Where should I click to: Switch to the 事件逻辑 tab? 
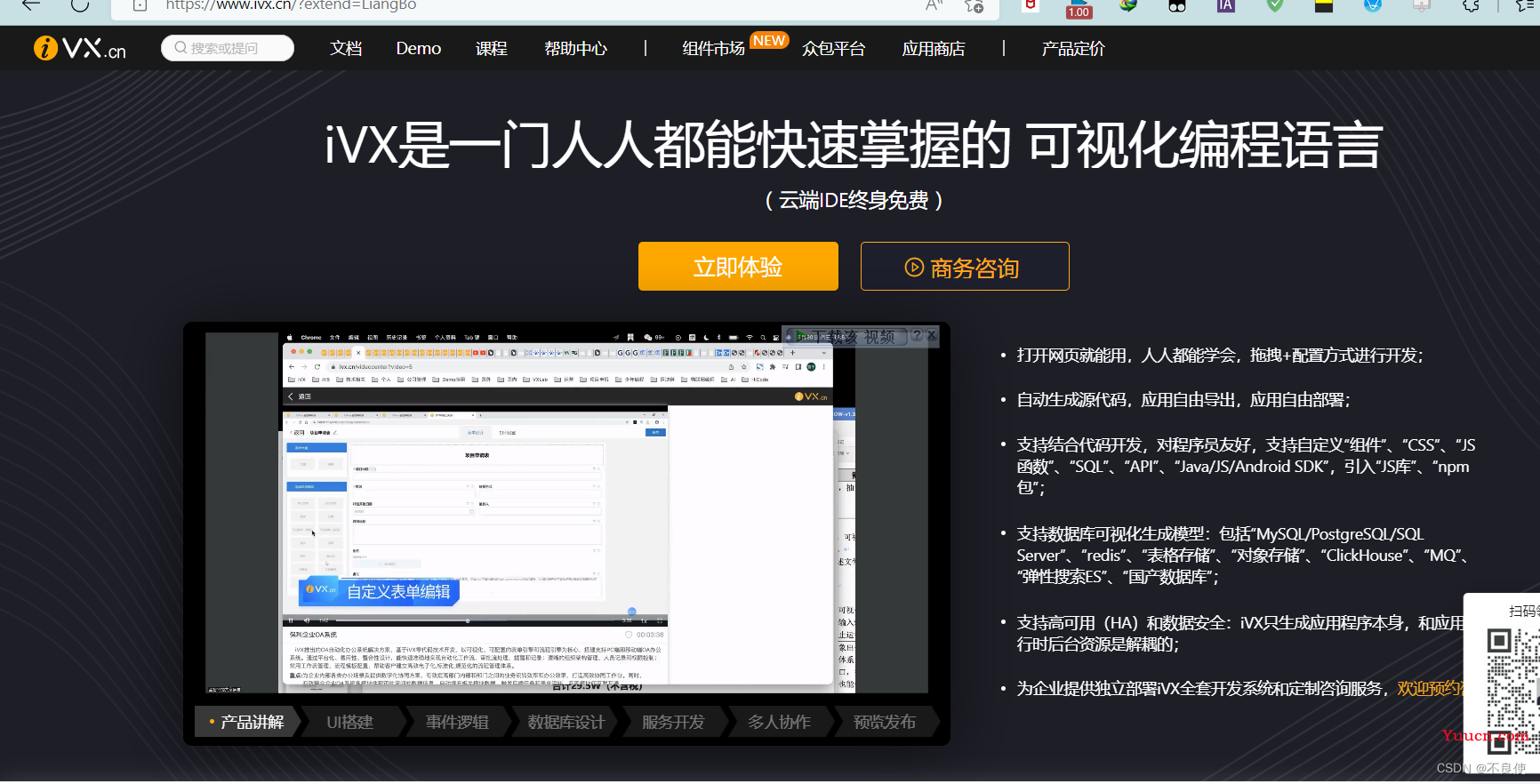[457, 722]
